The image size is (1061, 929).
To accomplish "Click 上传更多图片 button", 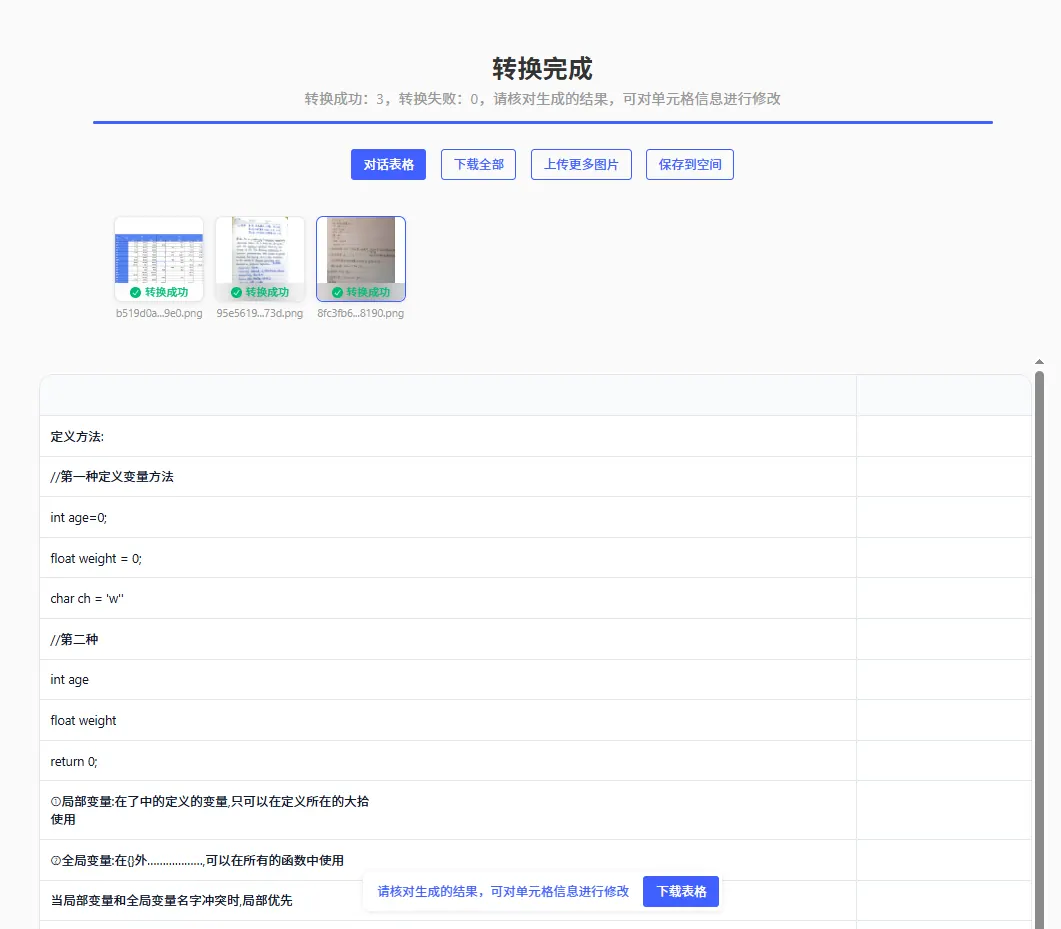I will point(581,164).
